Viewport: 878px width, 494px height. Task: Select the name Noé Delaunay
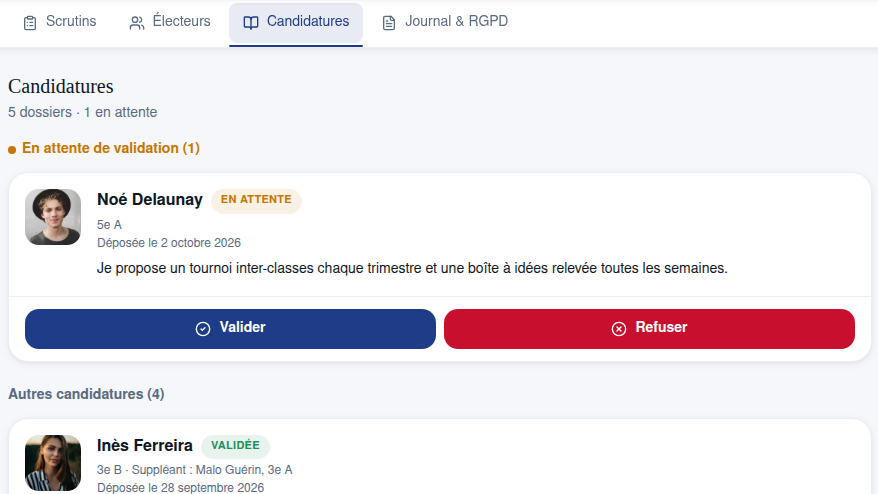coord(150,200)
